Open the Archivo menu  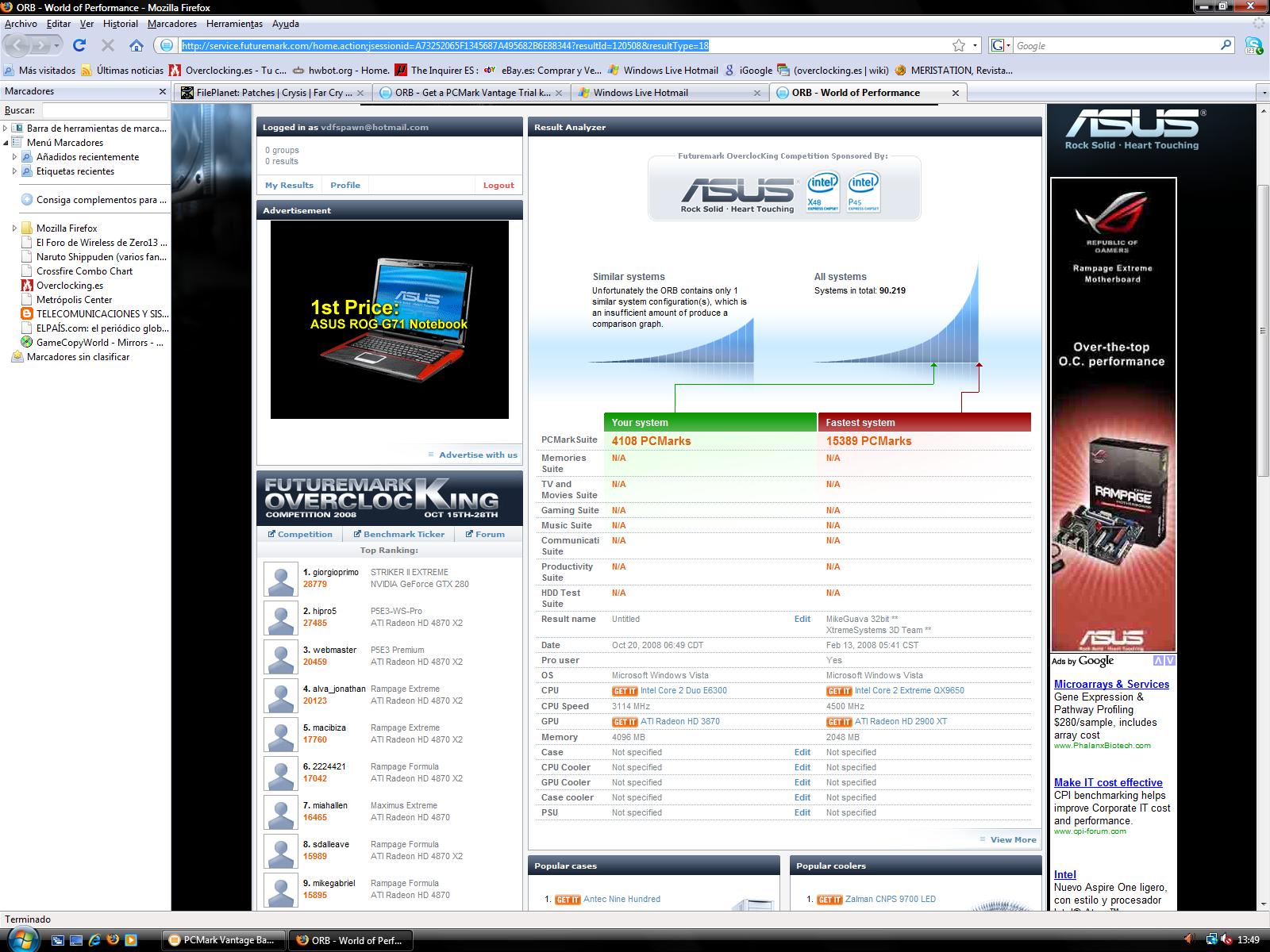[21, 24]
